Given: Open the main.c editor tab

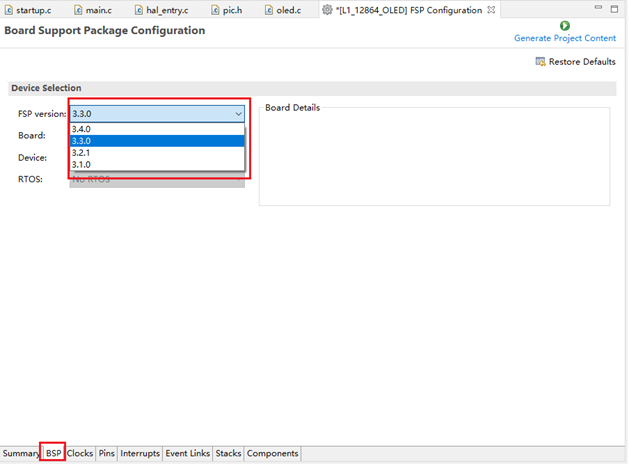Looking at the screenshot, I should click(93, 10).
